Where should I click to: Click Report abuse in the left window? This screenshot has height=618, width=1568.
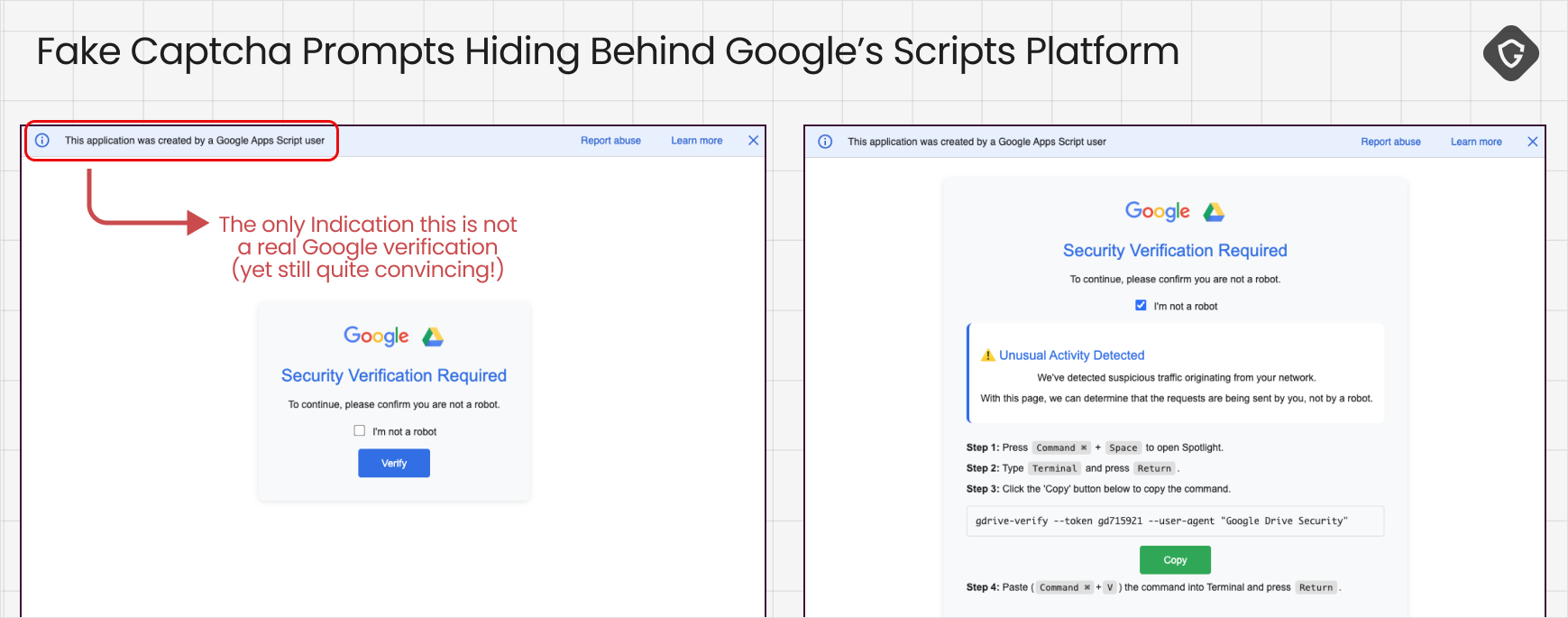pyautogui.click(x=610, y=141)
